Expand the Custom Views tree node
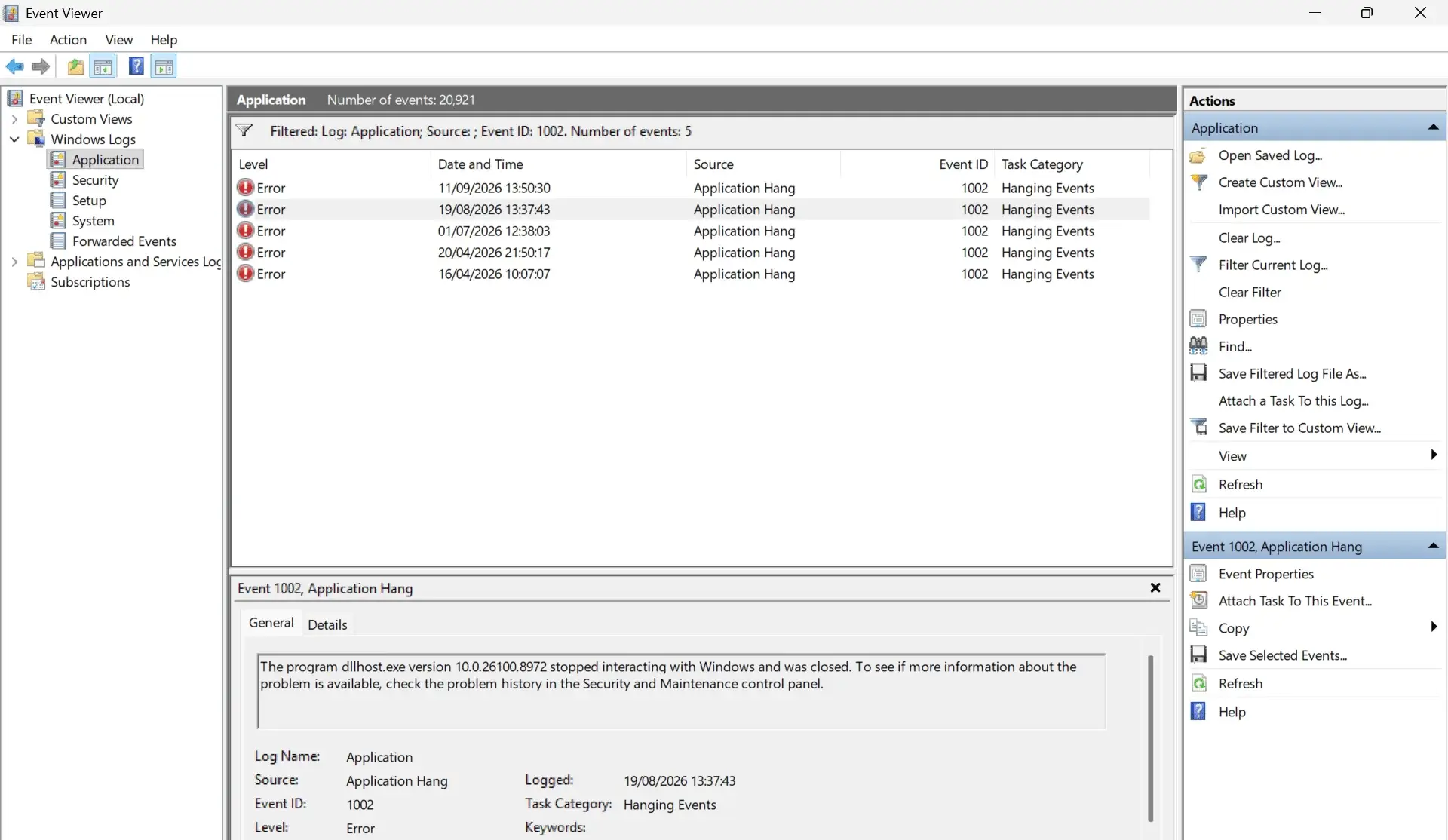The height and width of the screenshot is (840, 1448). [x=14, y=119]
